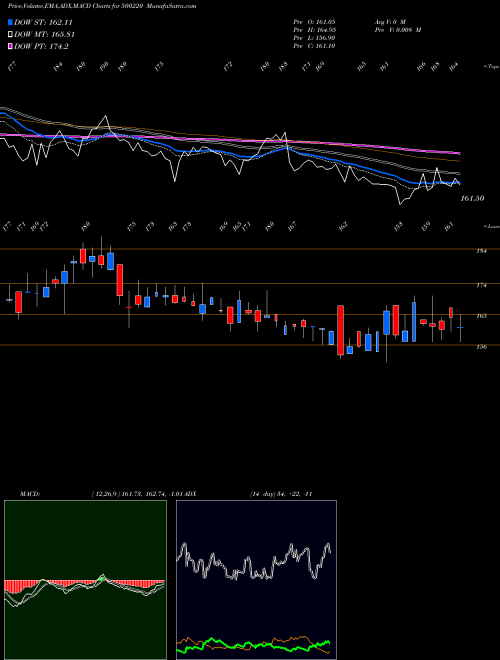Open the MACD histogram chart panel
The height and width of the screenshot is (660, 500).
(x=85, y=580)
